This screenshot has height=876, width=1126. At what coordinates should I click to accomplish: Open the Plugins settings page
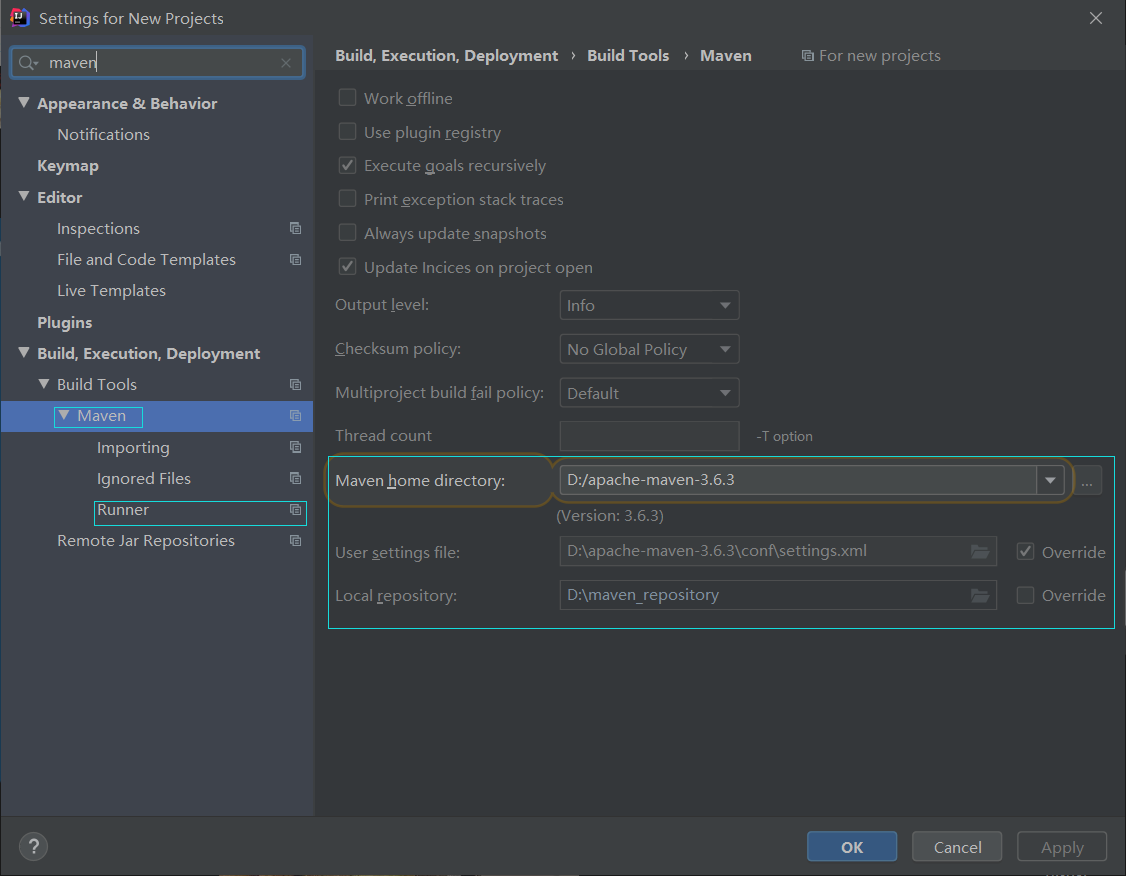pos(65,322)
